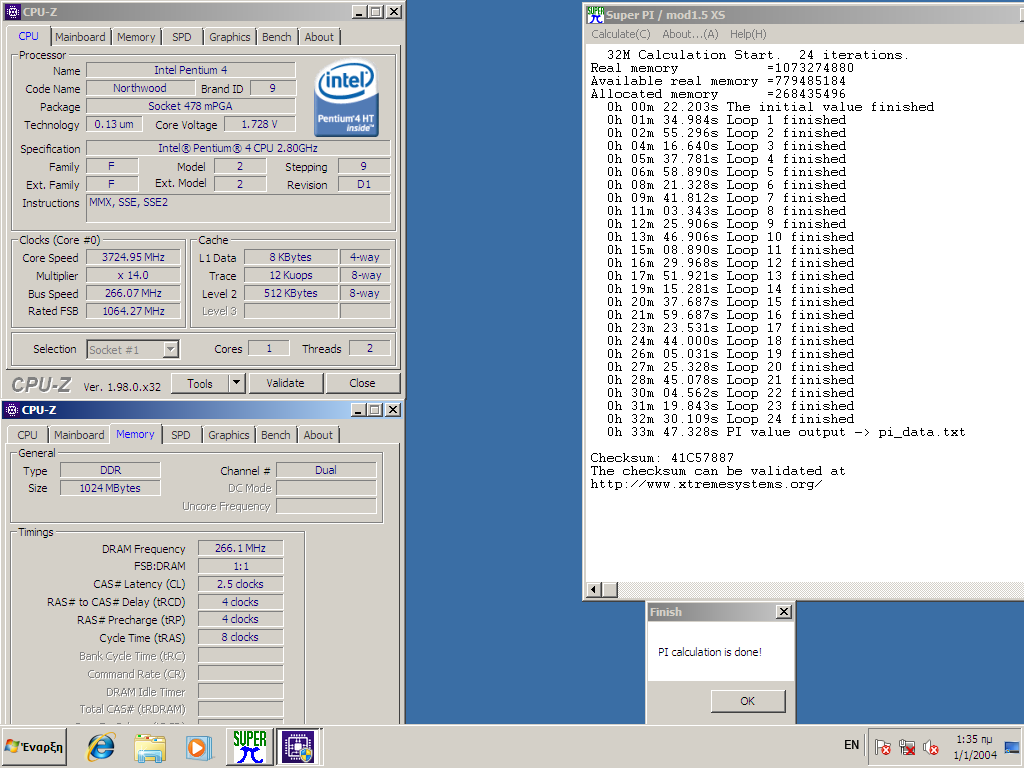
Task: Click the top CPU-Z window title icon
Action: (x=12, y=12)
